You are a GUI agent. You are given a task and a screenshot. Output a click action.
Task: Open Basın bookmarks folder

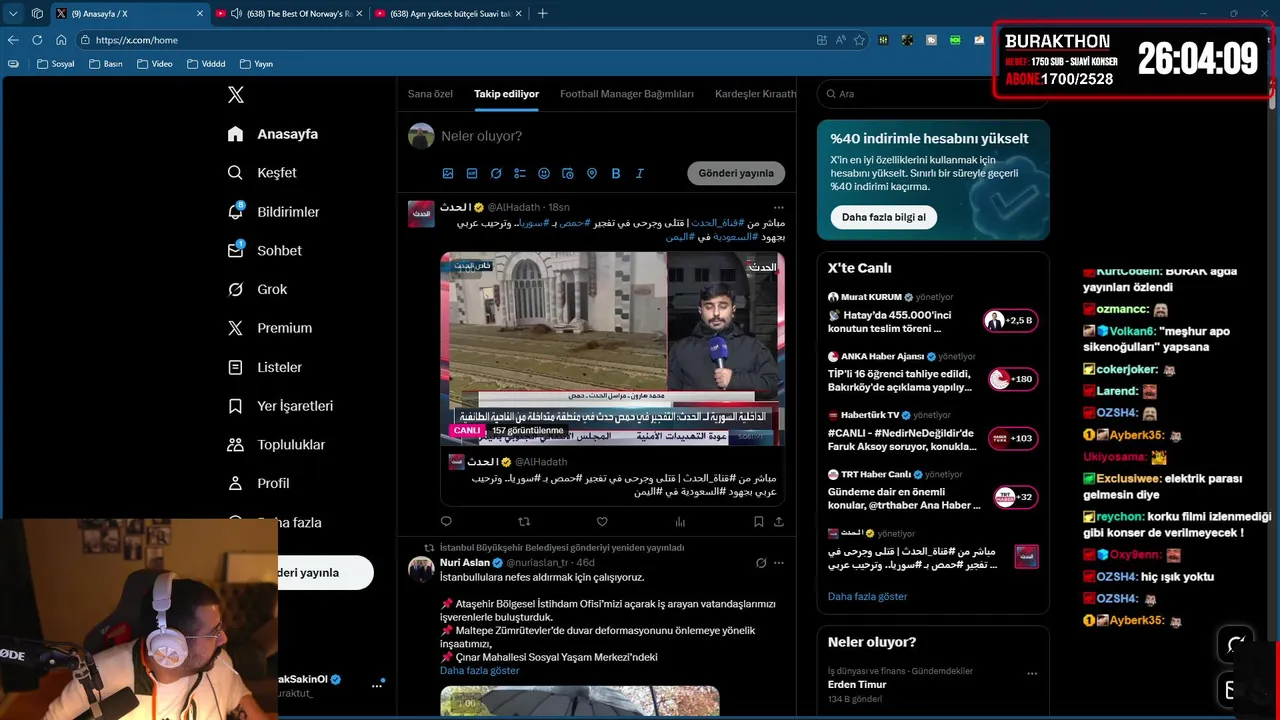tap(106, 64)
